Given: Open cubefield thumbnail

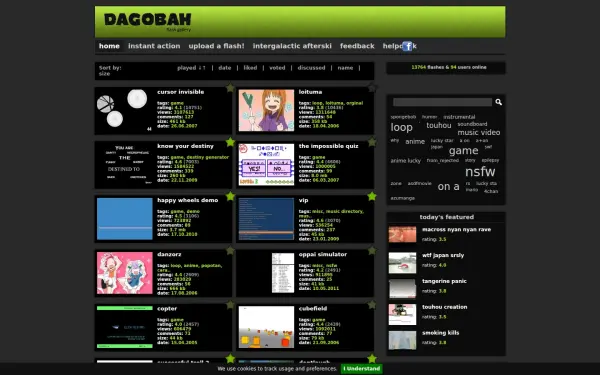Looking at the screenshot, I should coord(266,327).
